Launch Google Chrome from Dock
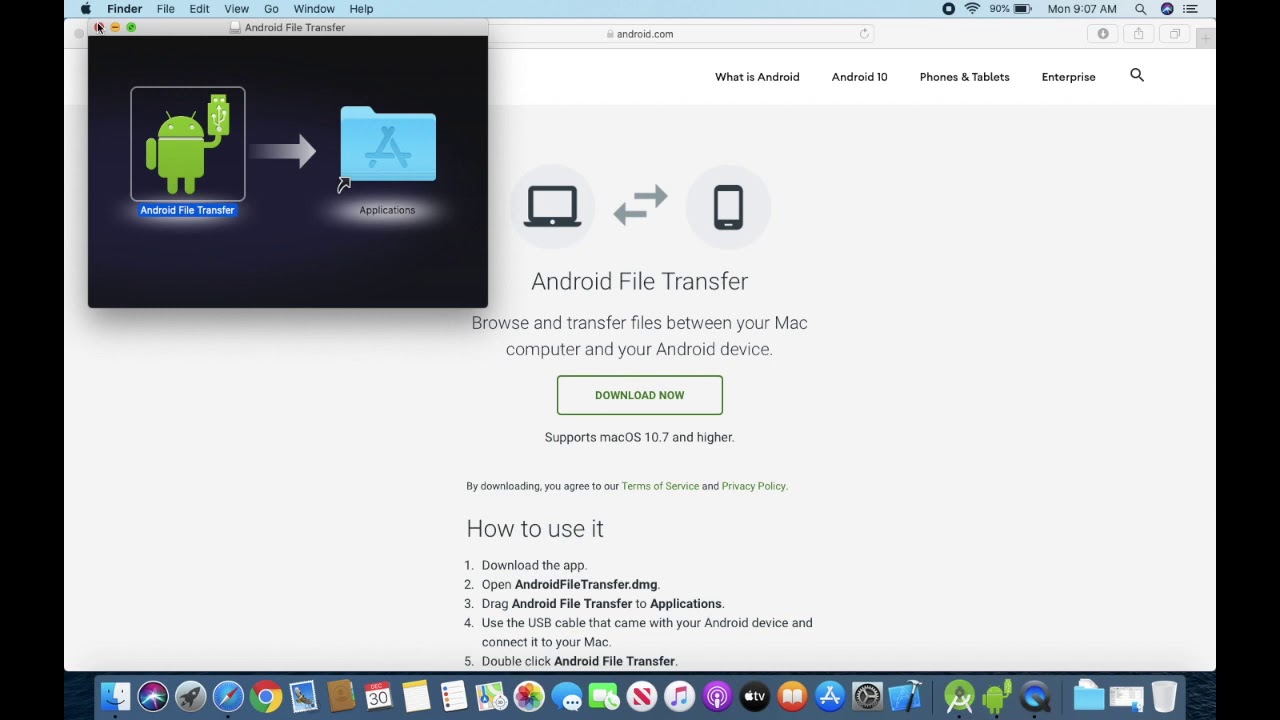 point(266,696)
